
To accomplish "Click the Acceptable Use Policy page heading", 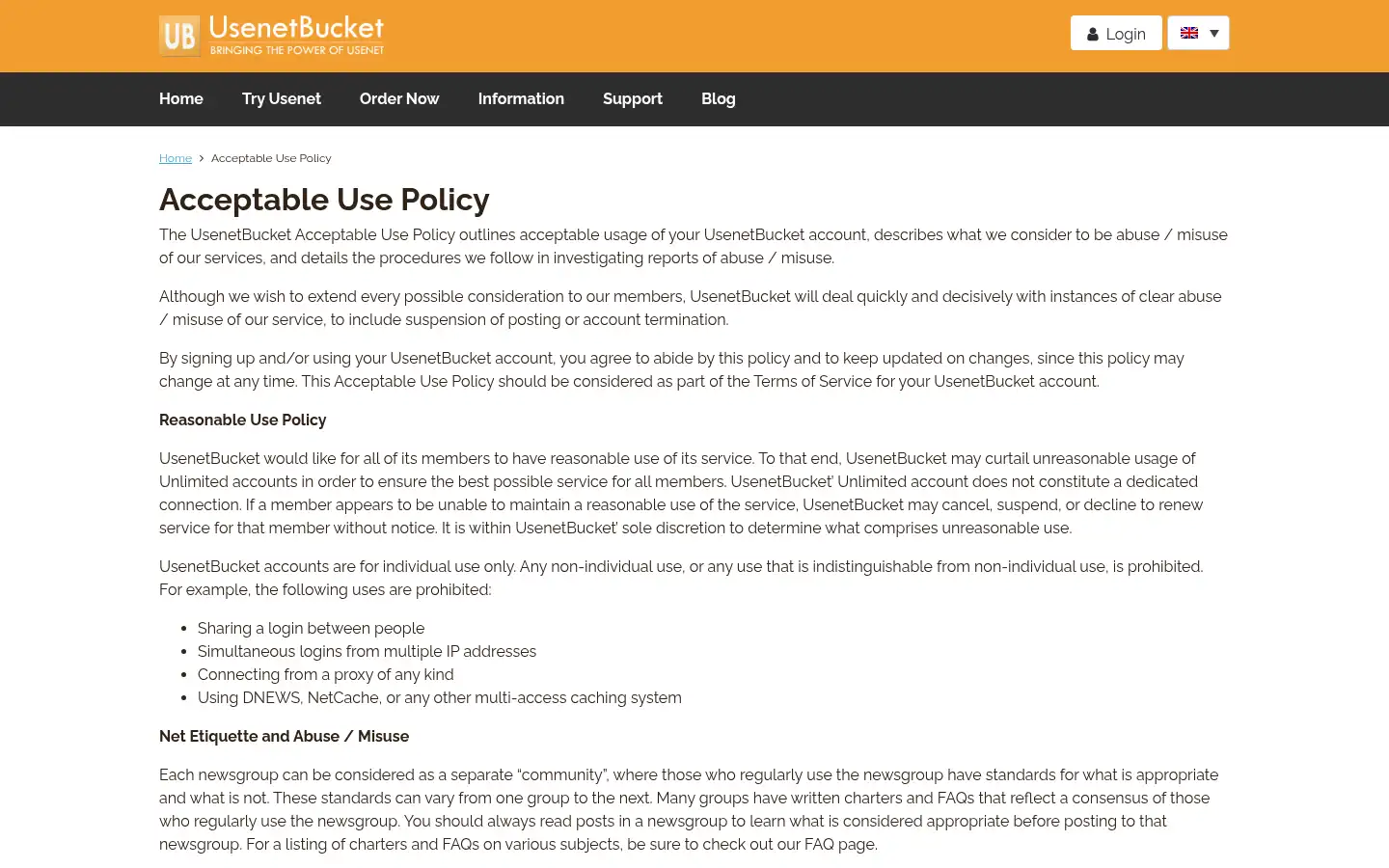I will tap(324, 200).
